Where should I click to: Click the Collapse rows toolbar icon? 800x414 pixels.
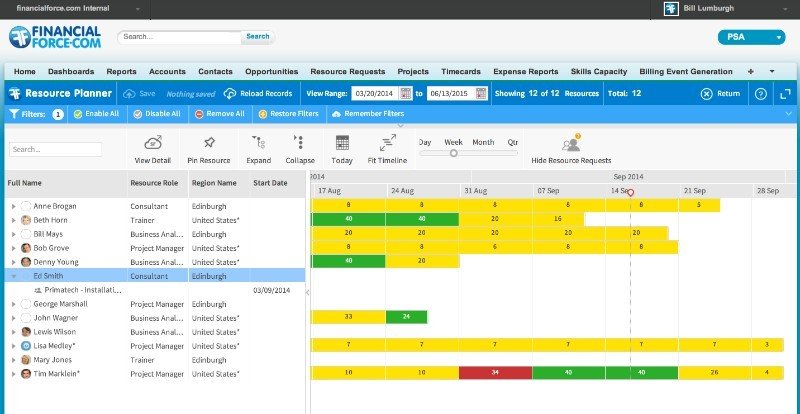[299, 144]
